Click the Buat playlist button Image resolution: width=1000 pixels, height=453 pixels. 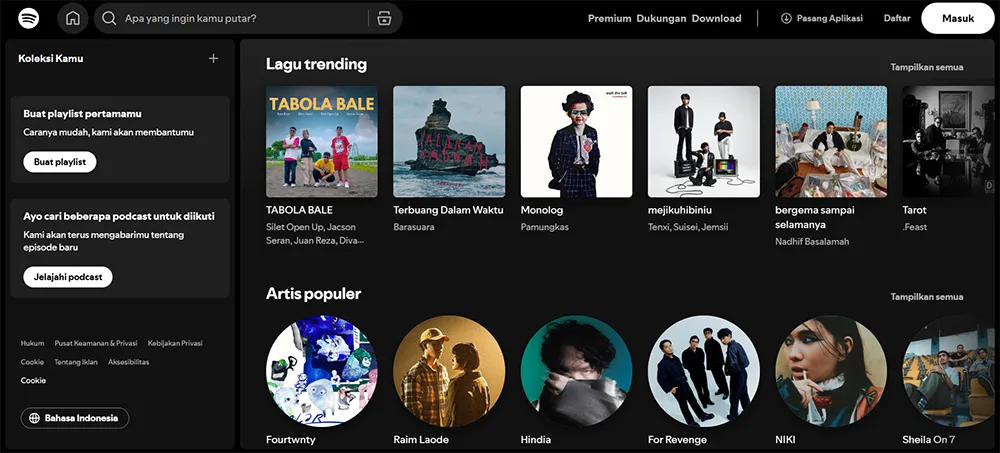click(x=60, y=162)
